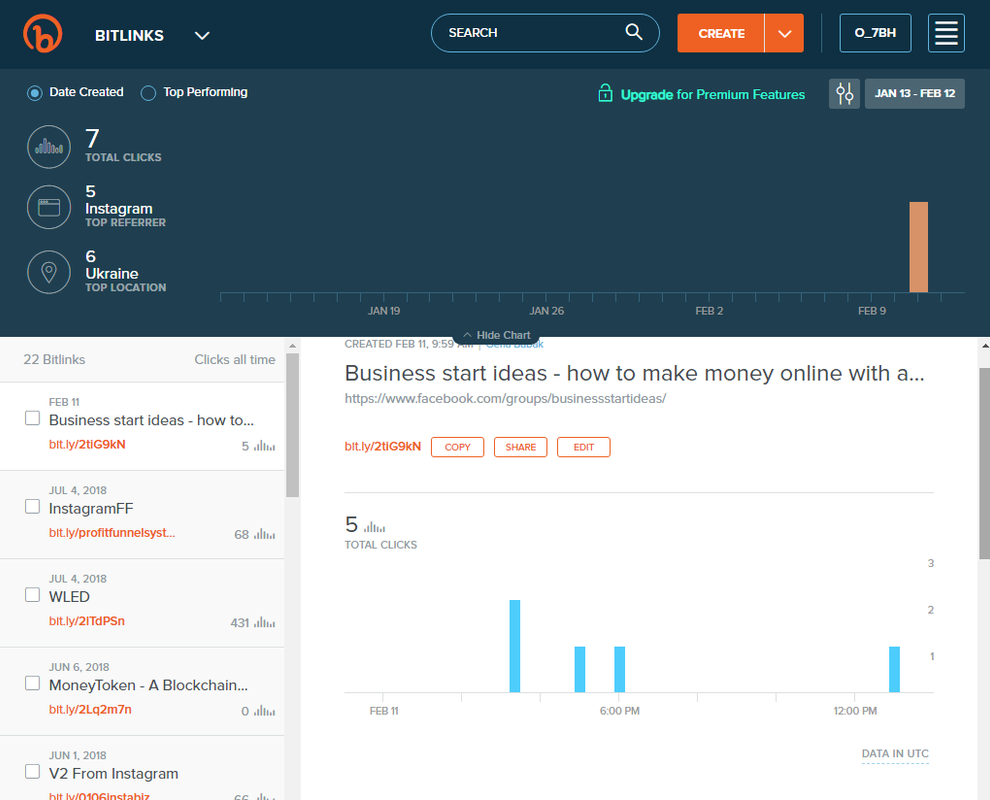The width and height of the screenshot is (990, 800).
Task: Open the filter sliders icon
Action: (x=844, y=93)
